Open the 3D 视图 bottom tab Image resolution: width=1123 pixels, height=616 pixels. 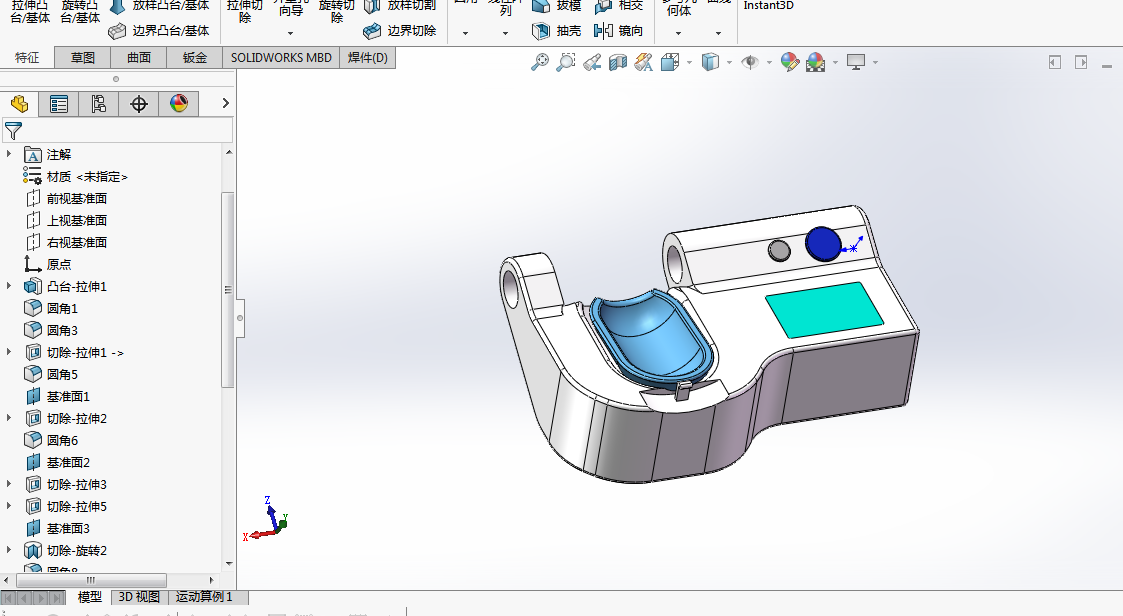(139, 597)
